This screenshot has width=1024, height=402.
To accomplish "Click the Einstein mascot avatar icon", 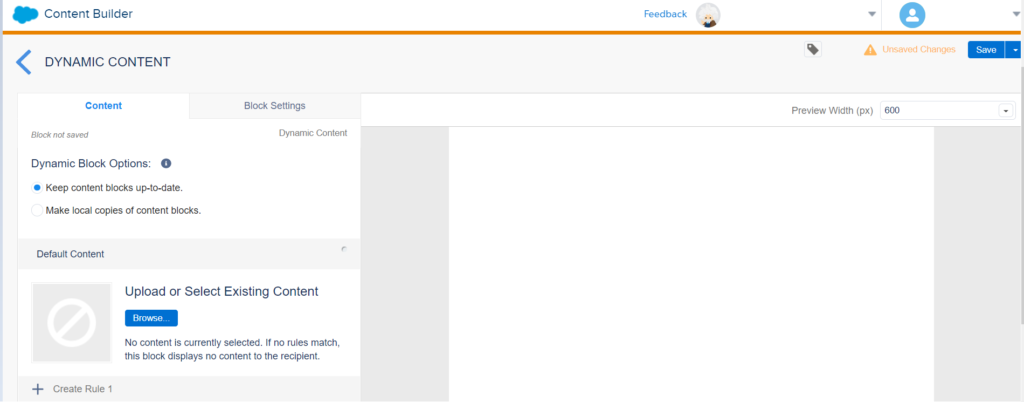I will [708, 15].
